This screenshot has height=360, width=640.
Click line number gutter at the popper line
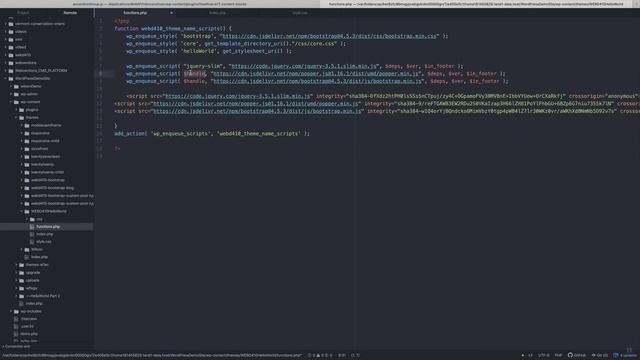101,74
